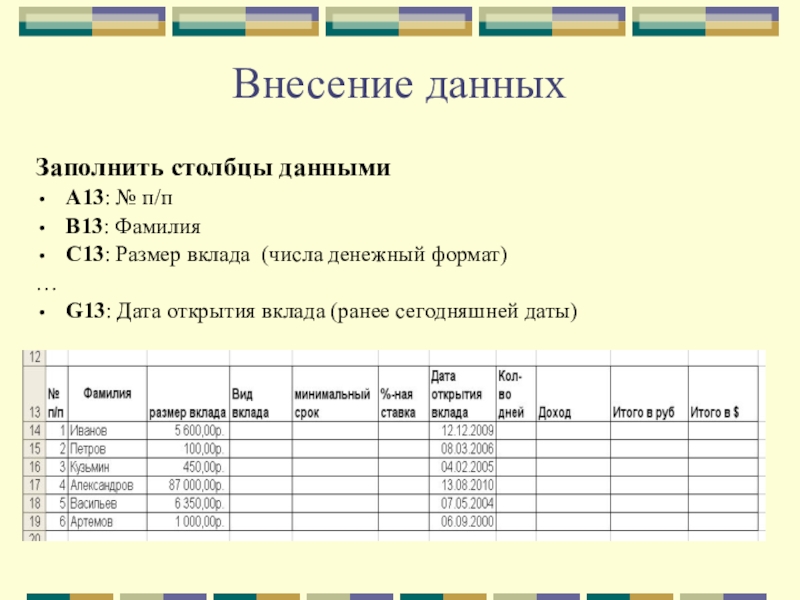This screenshot has width=800, height=600.
Task: Select number cell '1' in Иванов row
Action: pyautogui.click(x=57, y=430)
